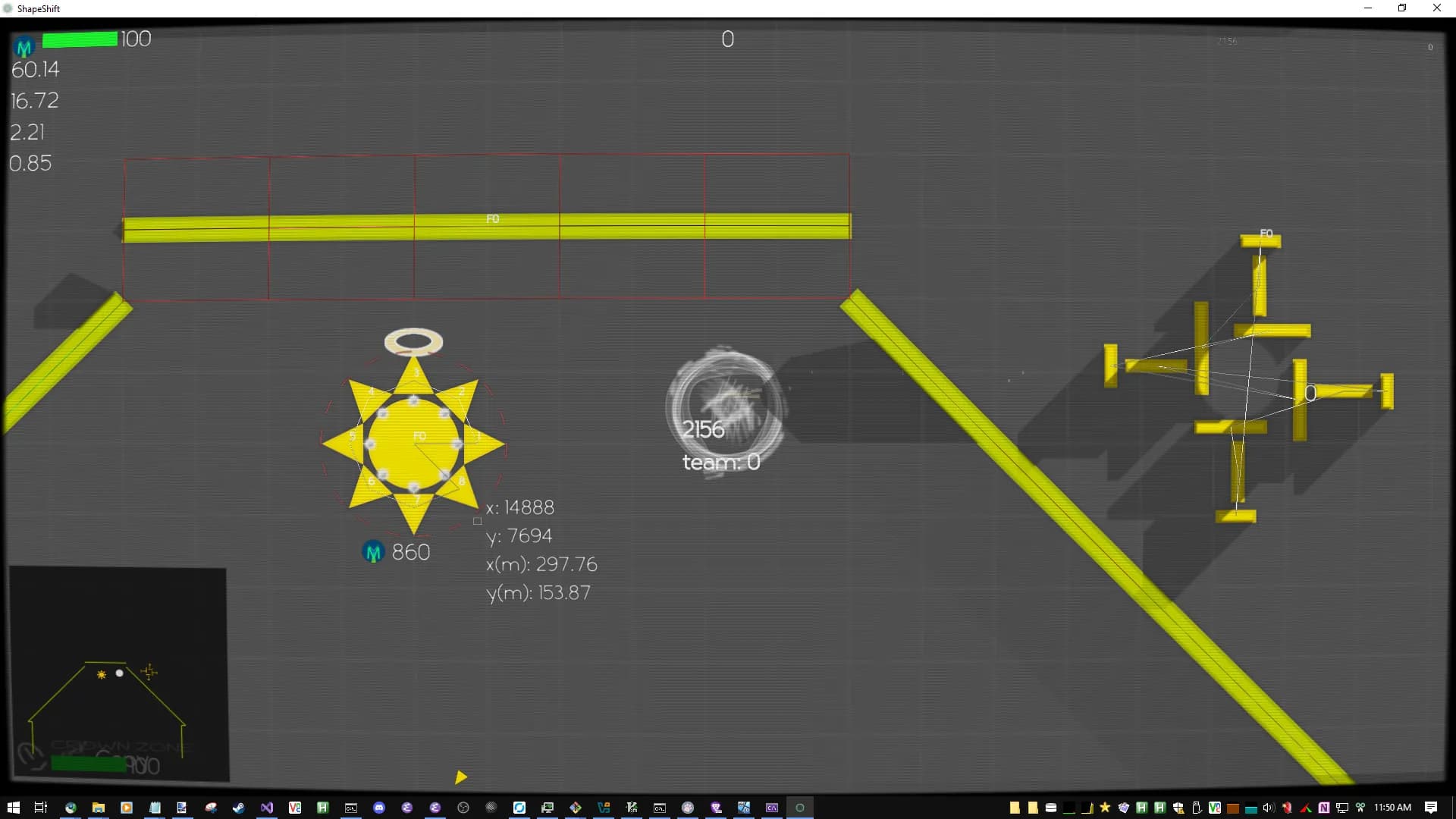Click the cross-shaped marker in the minimap
The width and height of the screenshot is (1456, 819).
click(149, 671)
